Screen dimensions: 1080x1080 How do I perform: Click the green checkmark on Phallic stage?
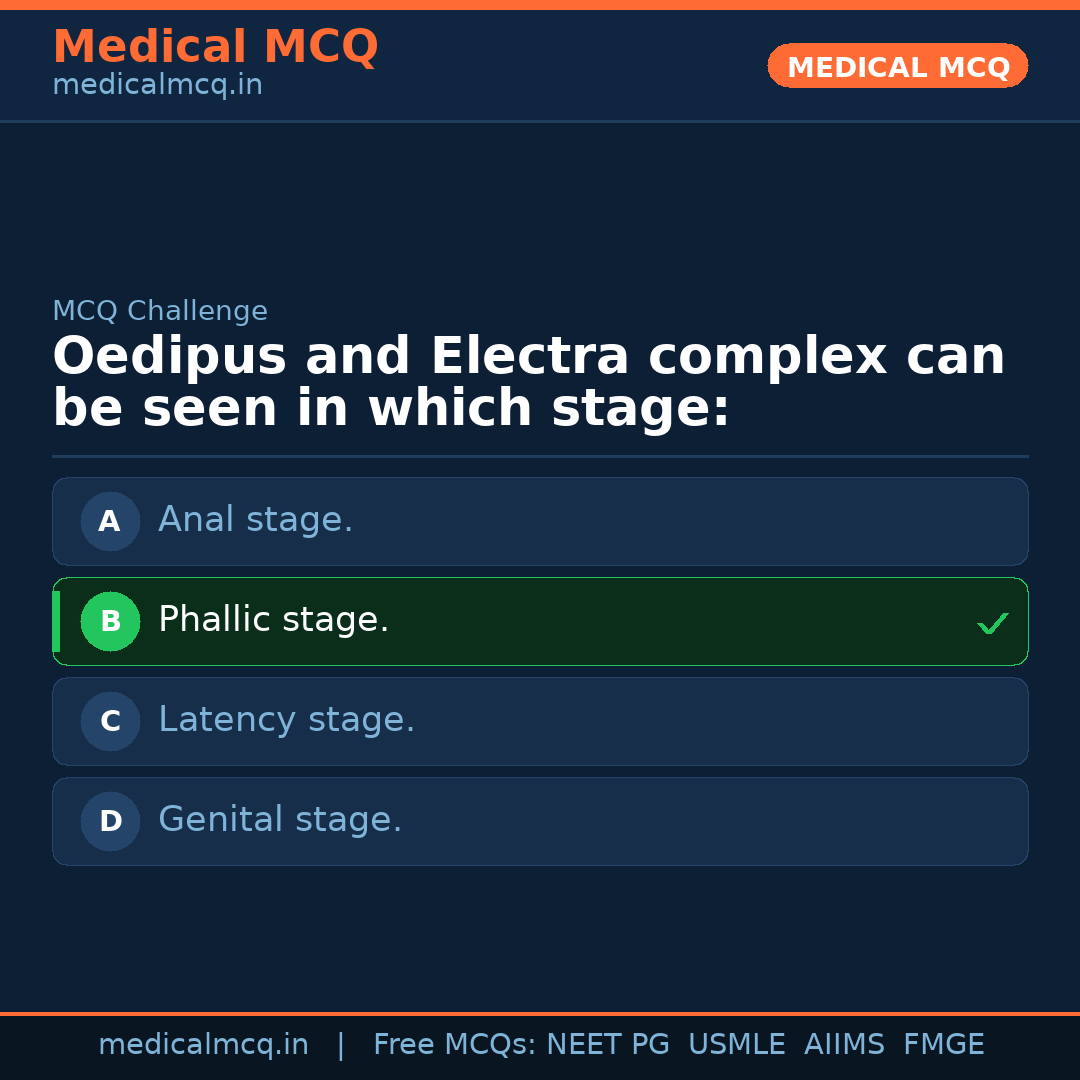[992, 623]
